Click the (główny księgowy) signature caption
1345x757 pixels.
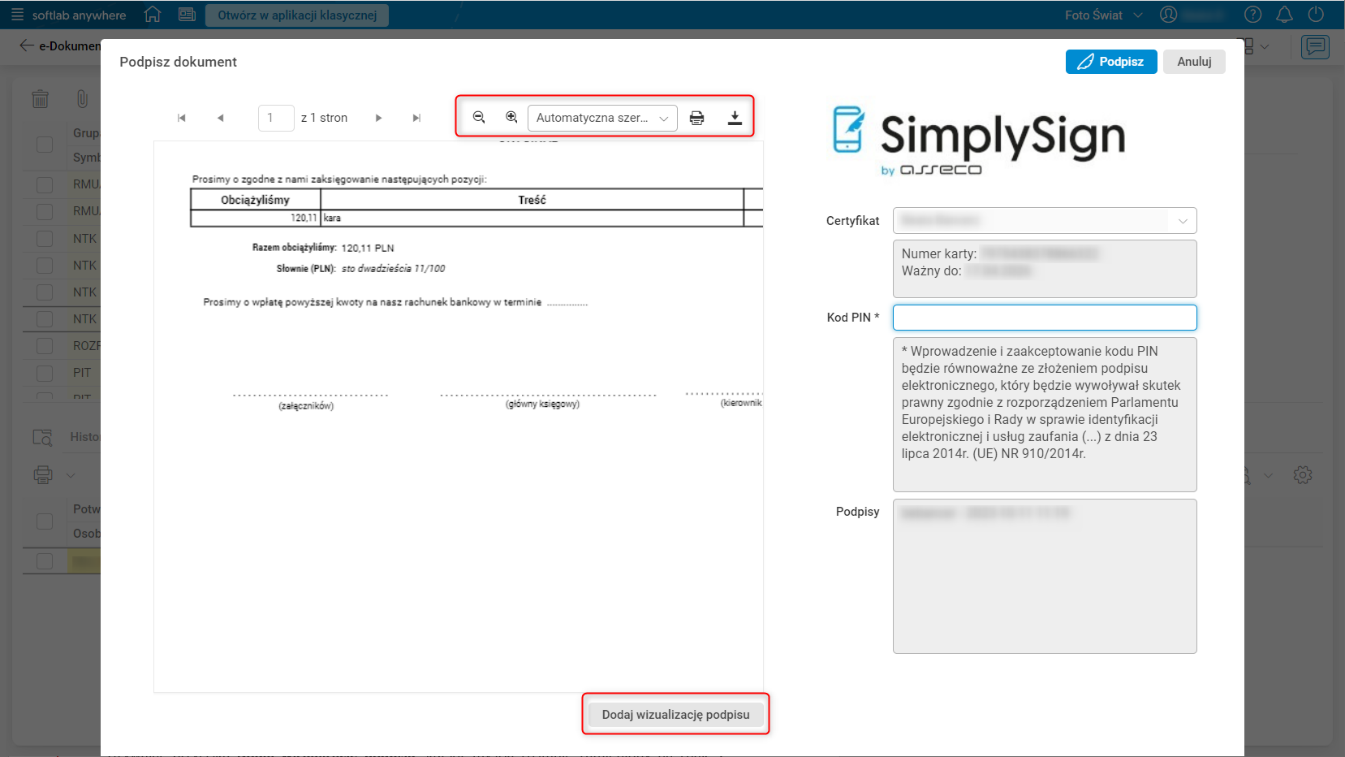point(542,405)
